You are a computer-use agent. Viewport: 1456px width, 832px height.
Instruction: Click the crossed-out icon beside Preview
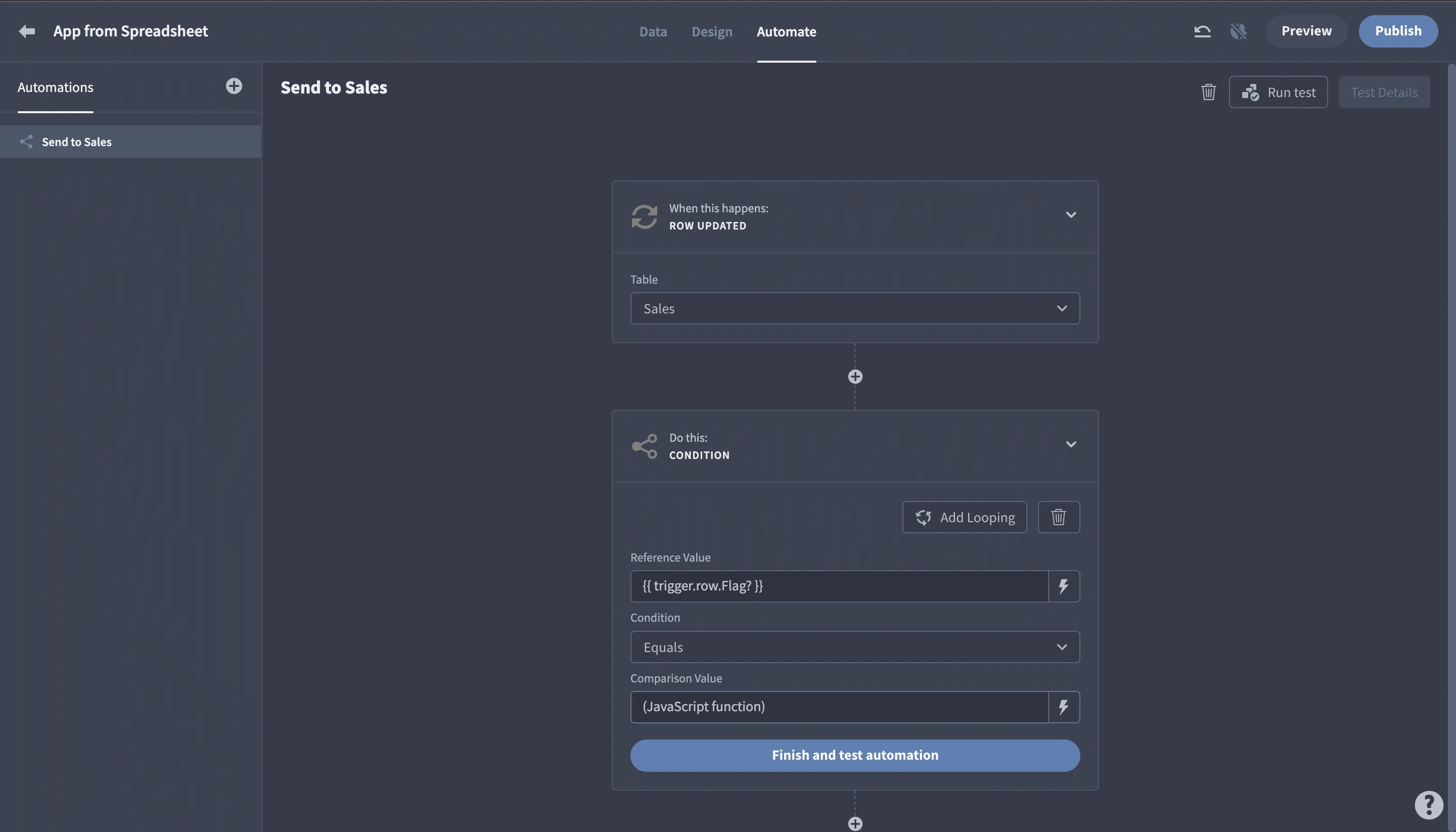pos(1238,31)
